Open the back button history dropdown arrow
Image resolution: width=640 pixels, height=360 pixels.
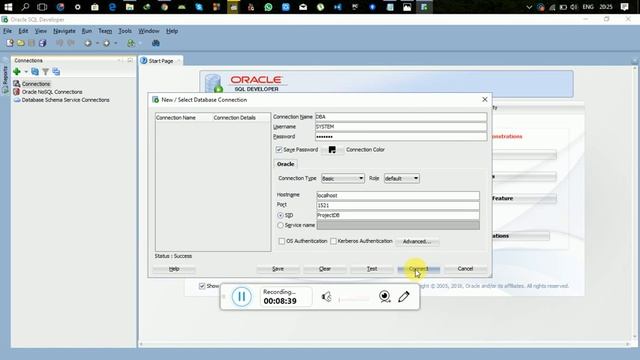[97, 43]
